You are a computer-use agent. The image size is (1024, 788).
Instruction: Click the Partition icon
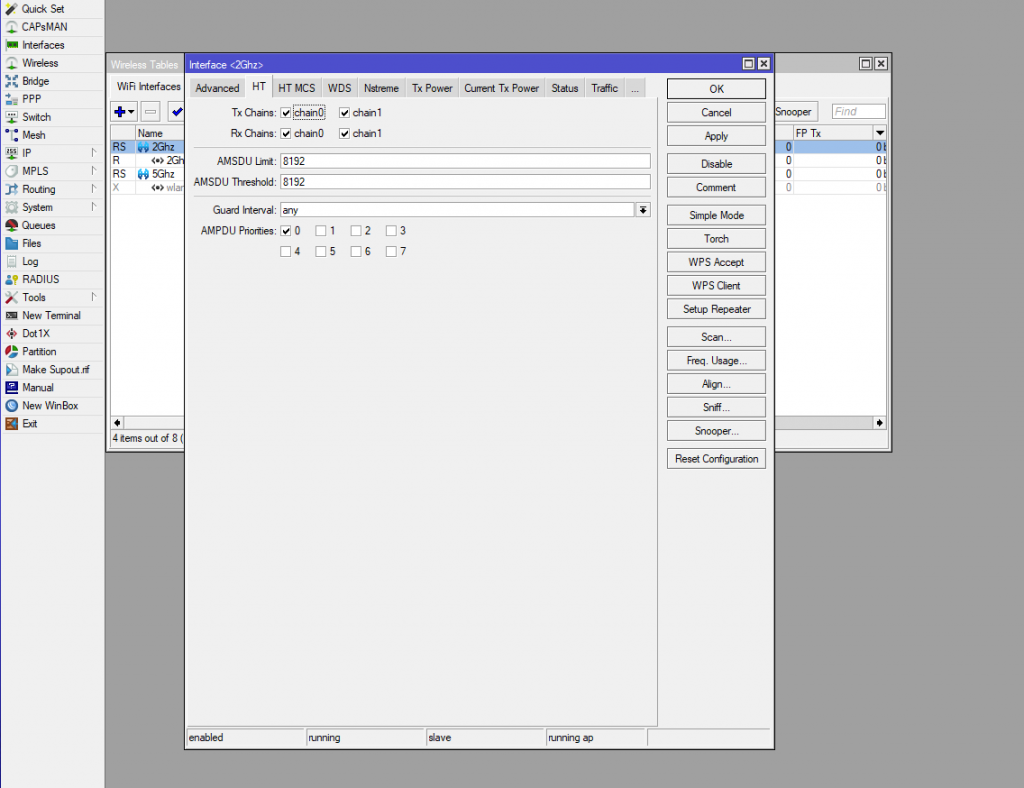[x=12, y=351]
